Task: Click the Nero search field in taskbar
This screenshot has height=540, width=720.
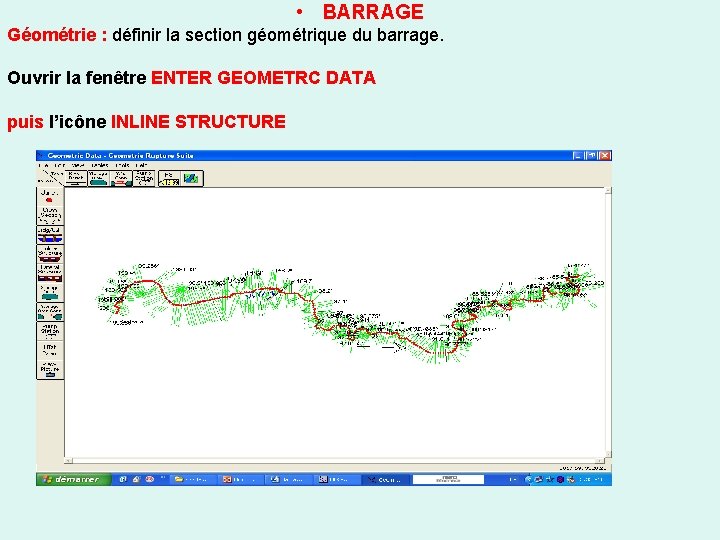Action: coord(448,479)
